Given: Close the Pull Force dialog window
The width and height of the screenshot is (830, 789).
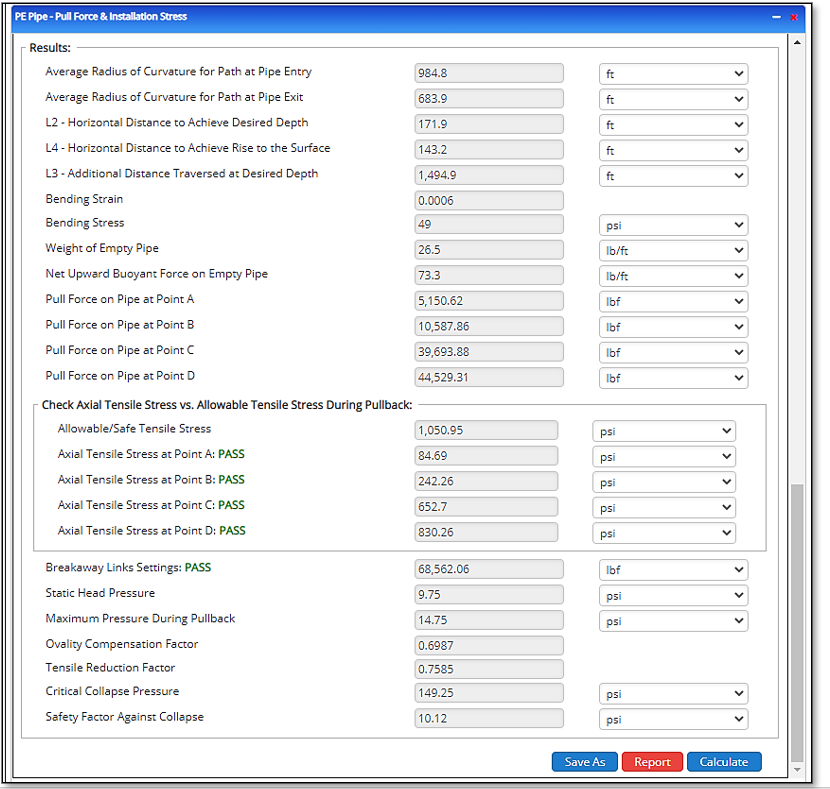Looking at the screenshot, I should pyautogui.click(x=794, y=17).
